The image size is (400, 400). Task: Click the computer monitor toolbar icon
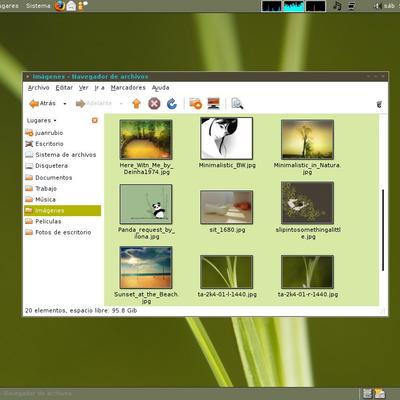[213, 104]
